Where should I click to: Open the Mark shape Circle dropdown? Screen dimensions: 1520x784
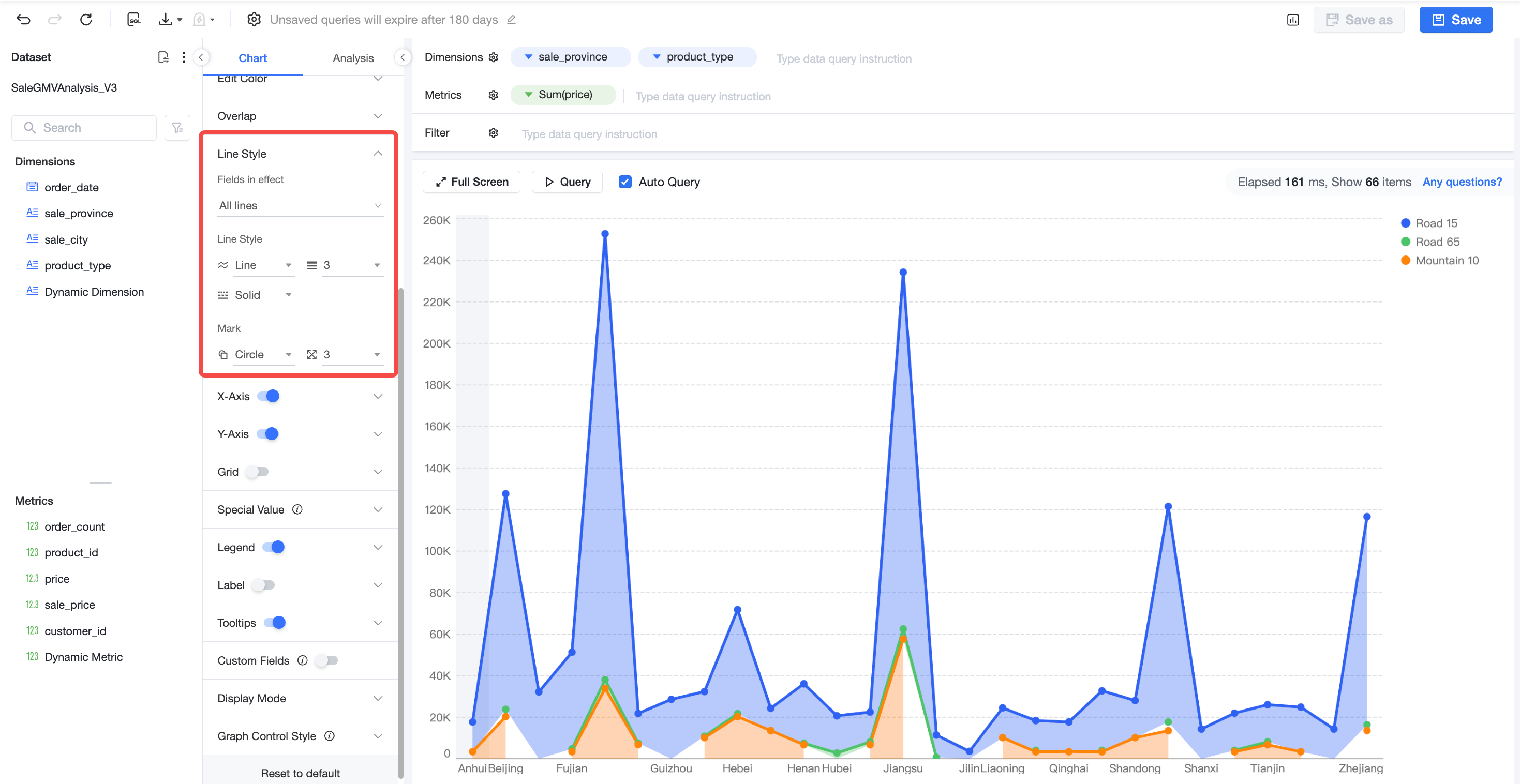point(263,355)
